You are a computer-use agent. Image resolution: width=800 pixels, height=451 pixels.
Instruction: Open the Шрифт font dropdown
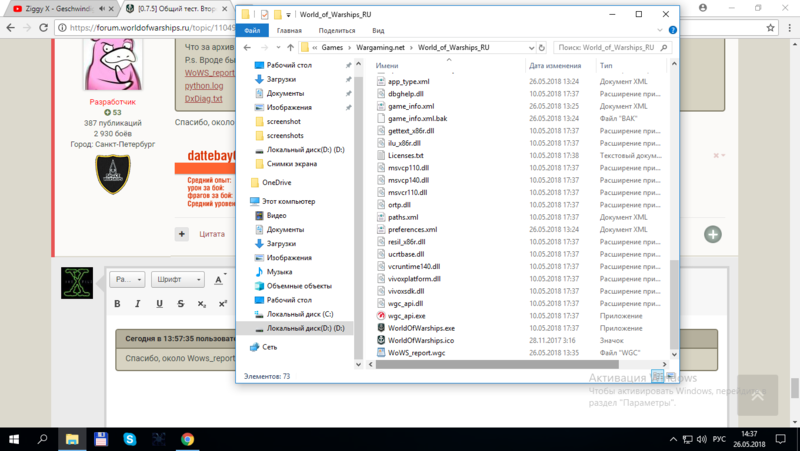point(178,280)
